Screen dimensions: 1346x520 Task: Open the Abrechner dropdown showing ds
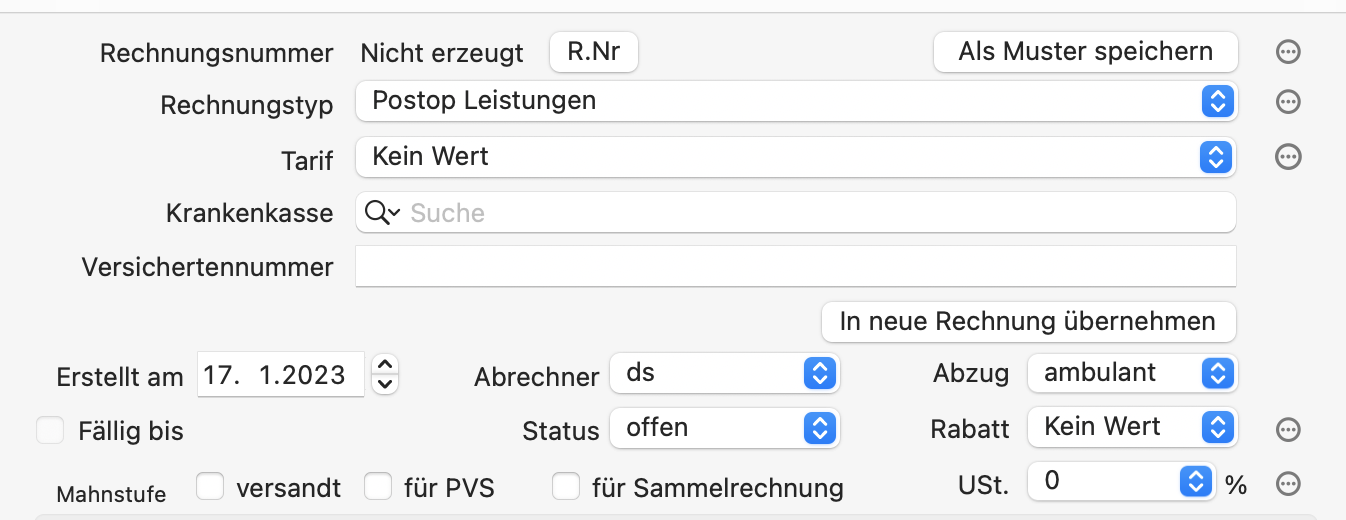[x=725, y=373]
